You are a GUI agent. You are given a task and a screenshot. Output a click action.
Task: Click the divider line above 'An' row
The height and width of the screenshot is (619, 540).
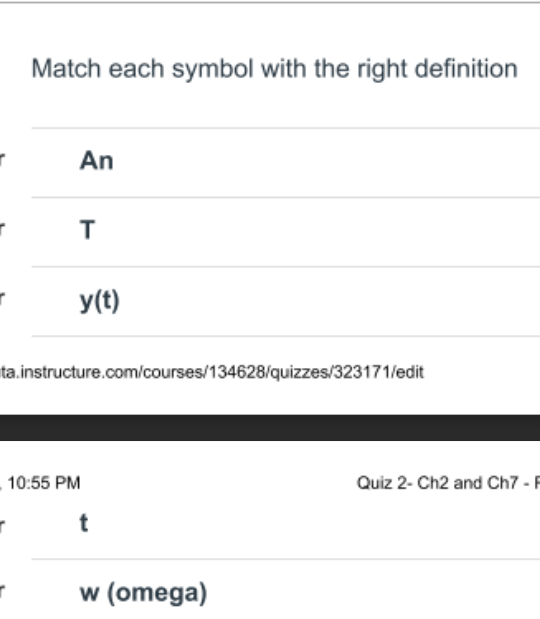coord(286,128)
